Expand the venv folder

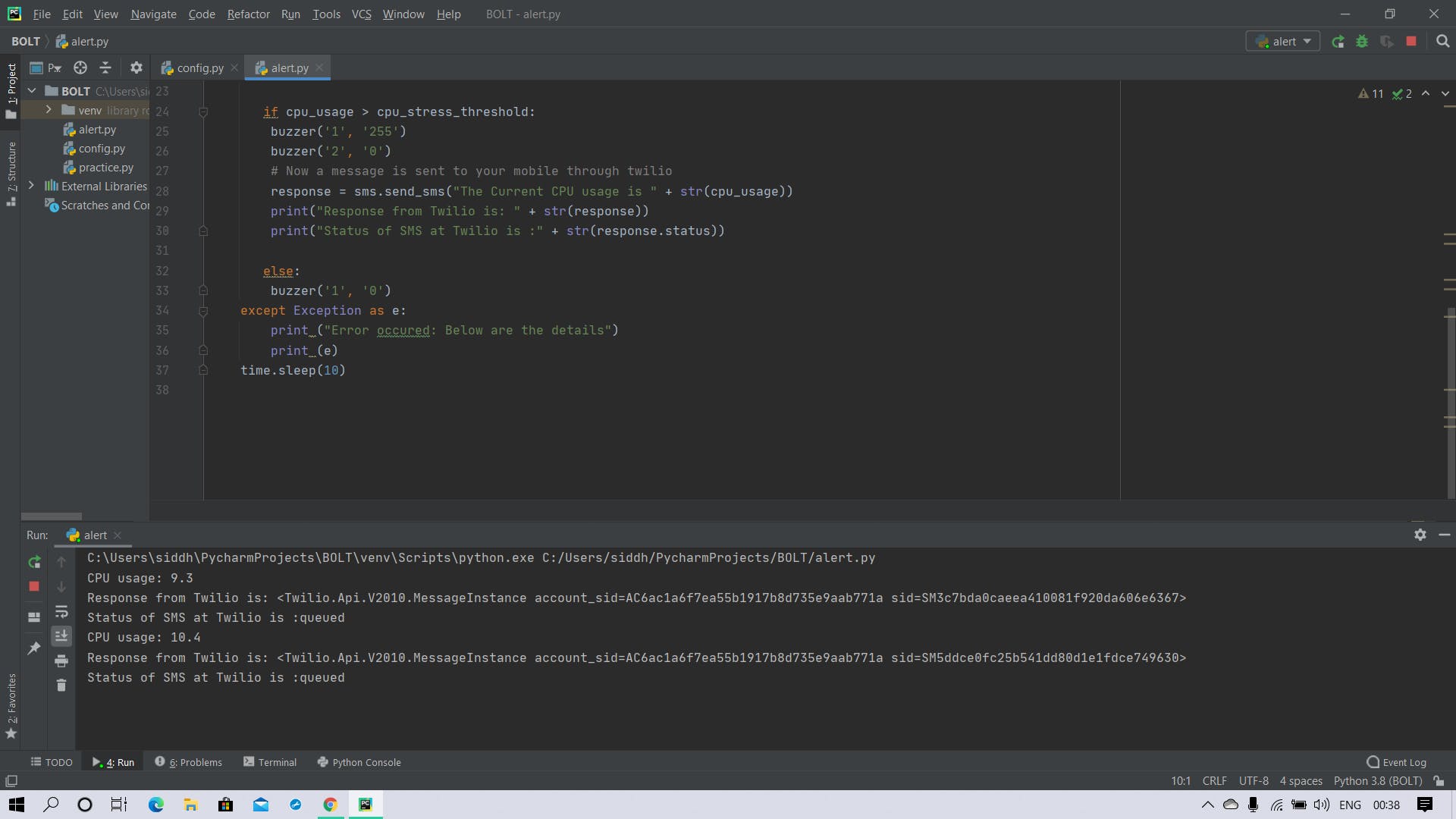tap(49, 110)
